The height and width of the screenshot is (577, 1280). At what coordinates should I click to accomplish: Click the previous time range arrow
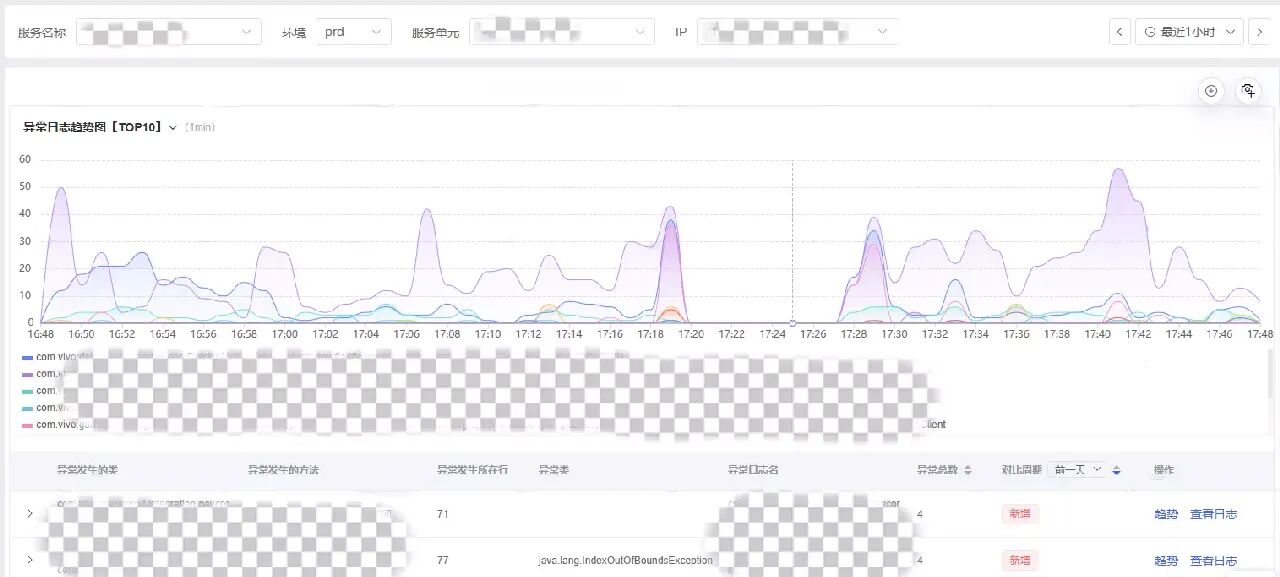pos(1120,32)
